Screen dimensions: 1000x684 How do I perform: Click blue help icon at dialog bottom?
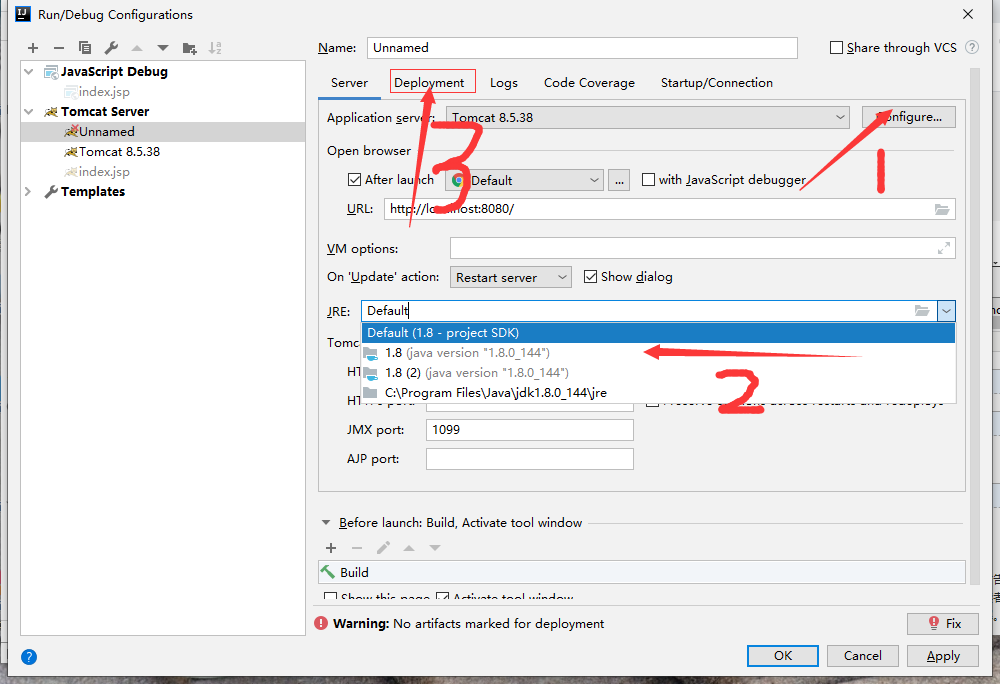(29, 657)
